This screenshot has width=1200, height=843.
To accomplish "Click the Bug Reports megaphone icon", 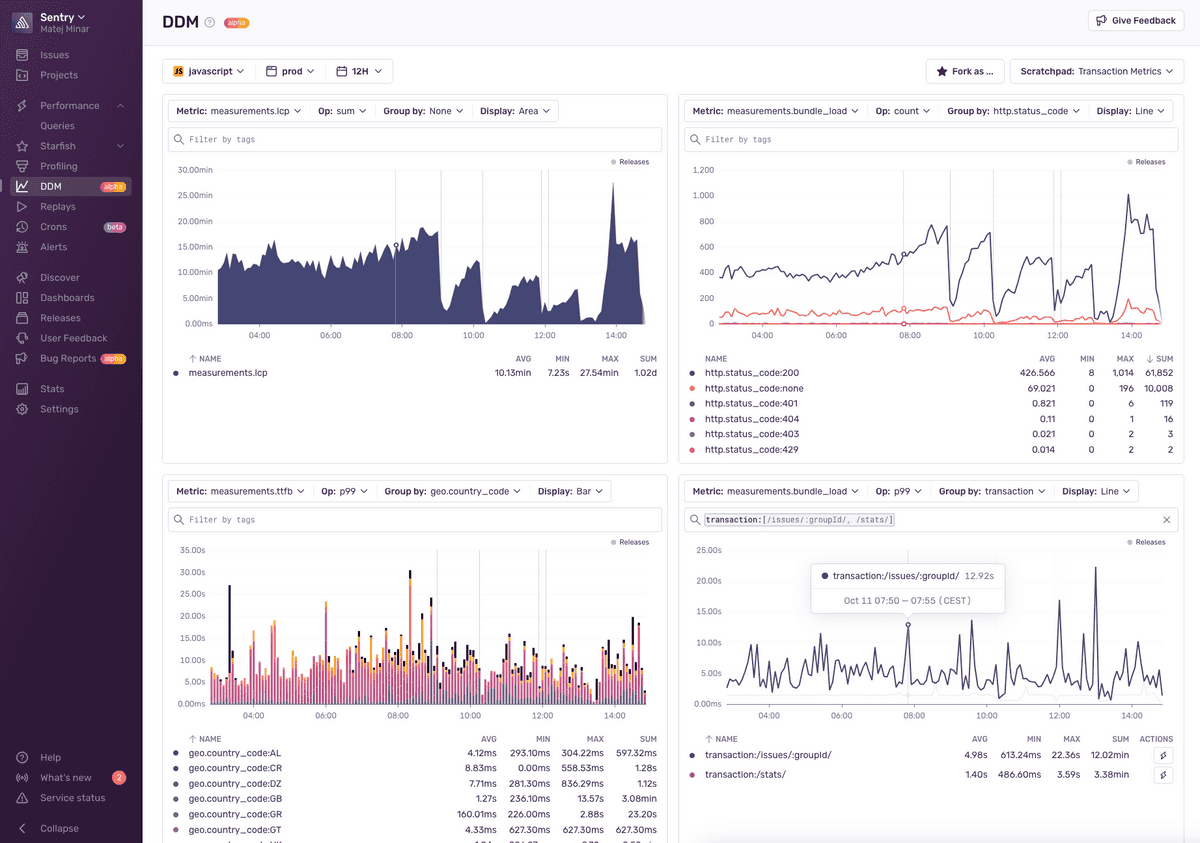I will coord(22,358).
